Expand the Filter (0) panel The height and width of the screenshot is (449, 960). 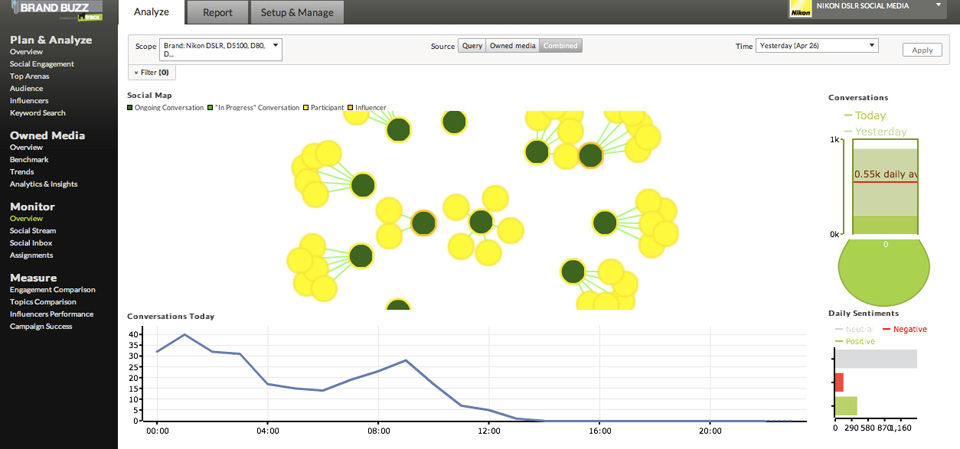[152, 72]
